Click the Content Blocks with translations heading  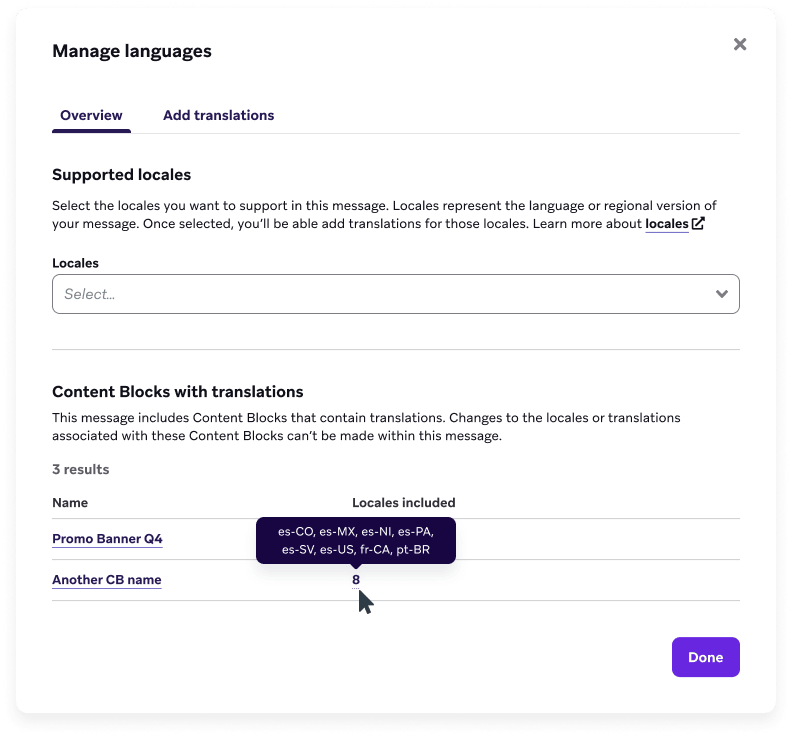pos(177,392)
